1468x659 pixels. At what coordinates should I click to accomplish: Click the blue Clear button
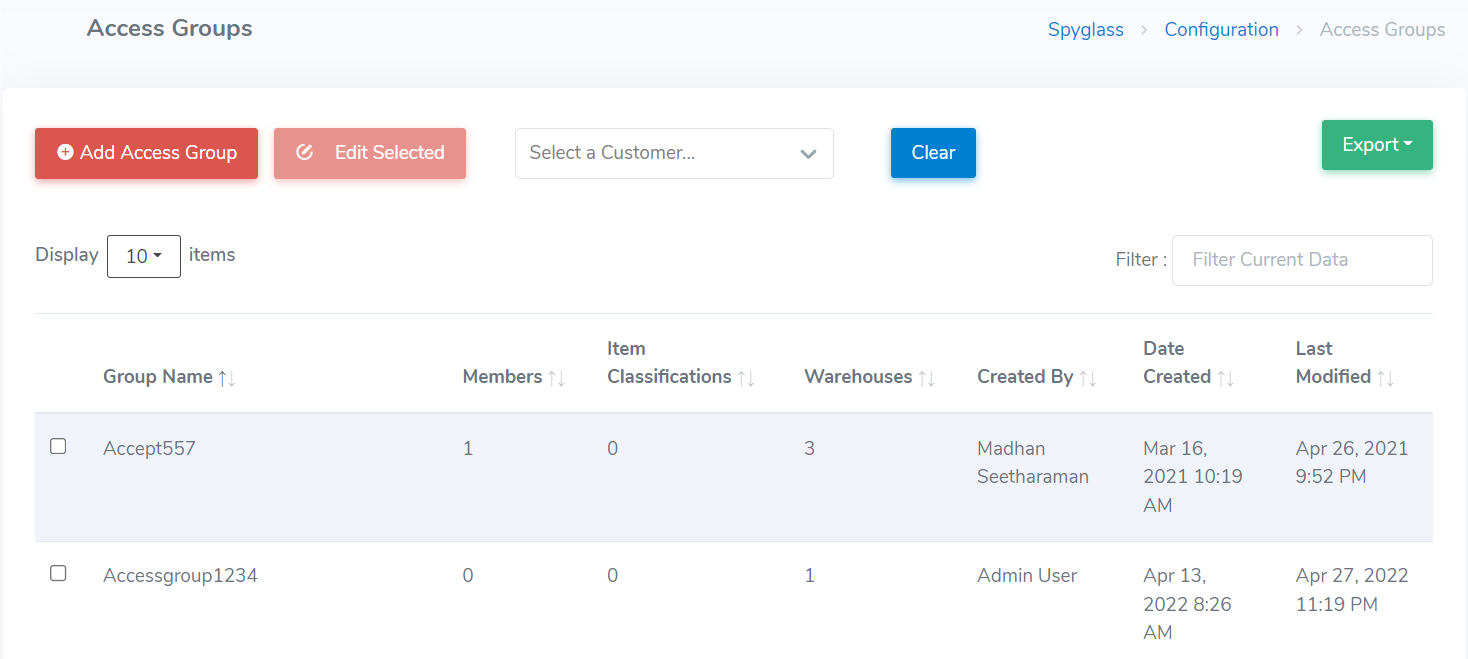[x=933, y=153]
